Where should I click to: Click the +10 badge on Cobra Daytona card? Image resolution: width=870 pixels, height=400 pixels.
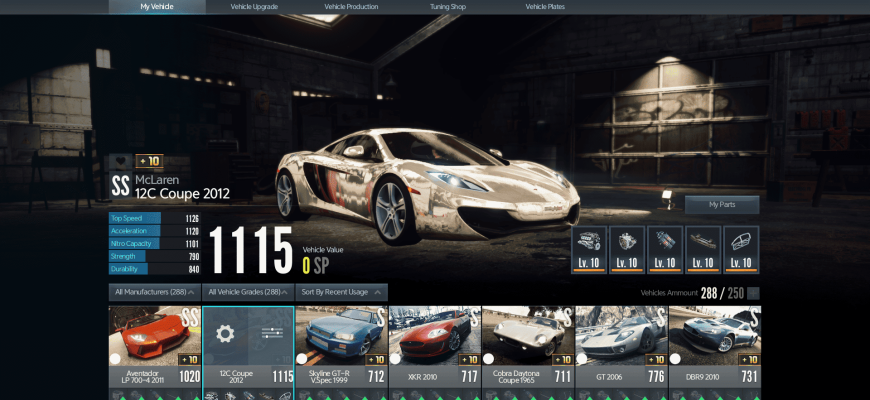563,360
